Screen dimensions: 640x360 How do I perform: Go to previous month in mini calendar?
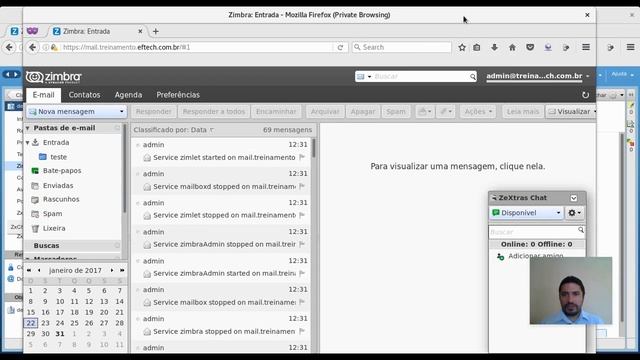(39, 270)
